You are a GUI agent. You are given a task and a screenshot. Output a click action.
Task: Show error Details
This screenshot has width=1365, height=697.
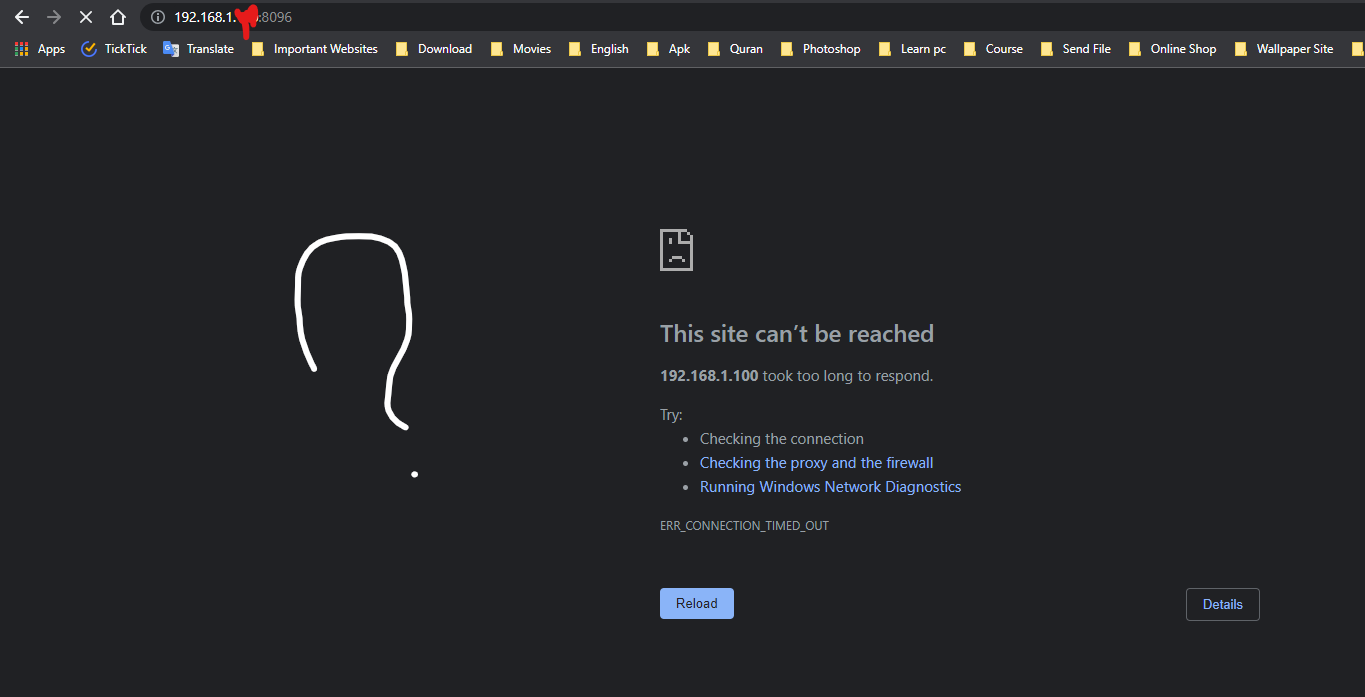1222,604
